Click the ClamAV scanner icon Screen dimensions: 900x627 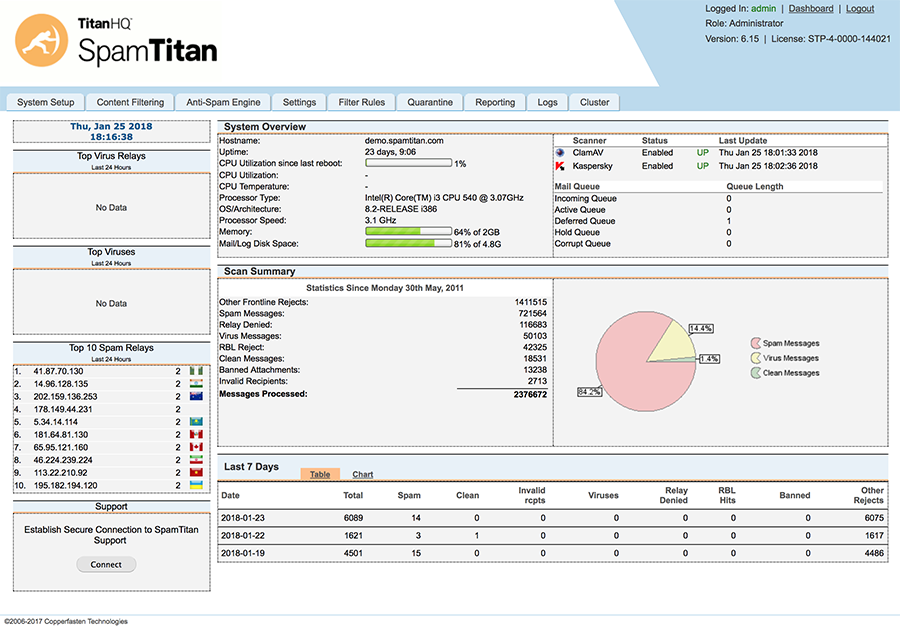pos(560,153)
